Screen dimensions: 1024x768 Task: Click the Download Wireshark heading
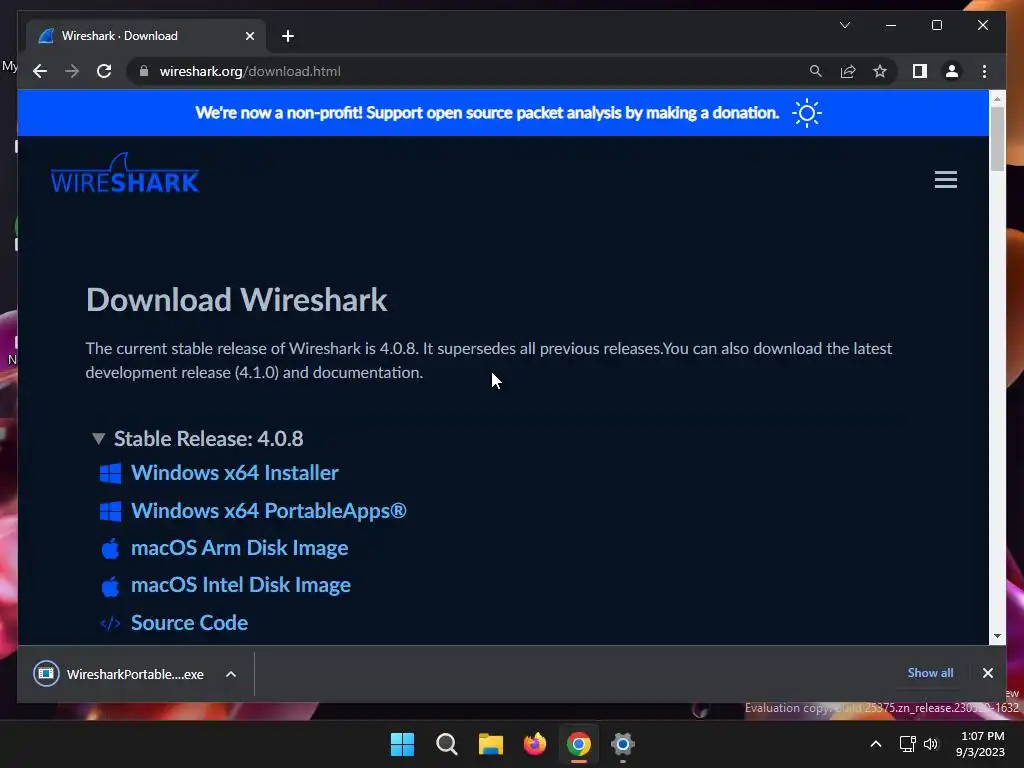click(x=236, y=300)
